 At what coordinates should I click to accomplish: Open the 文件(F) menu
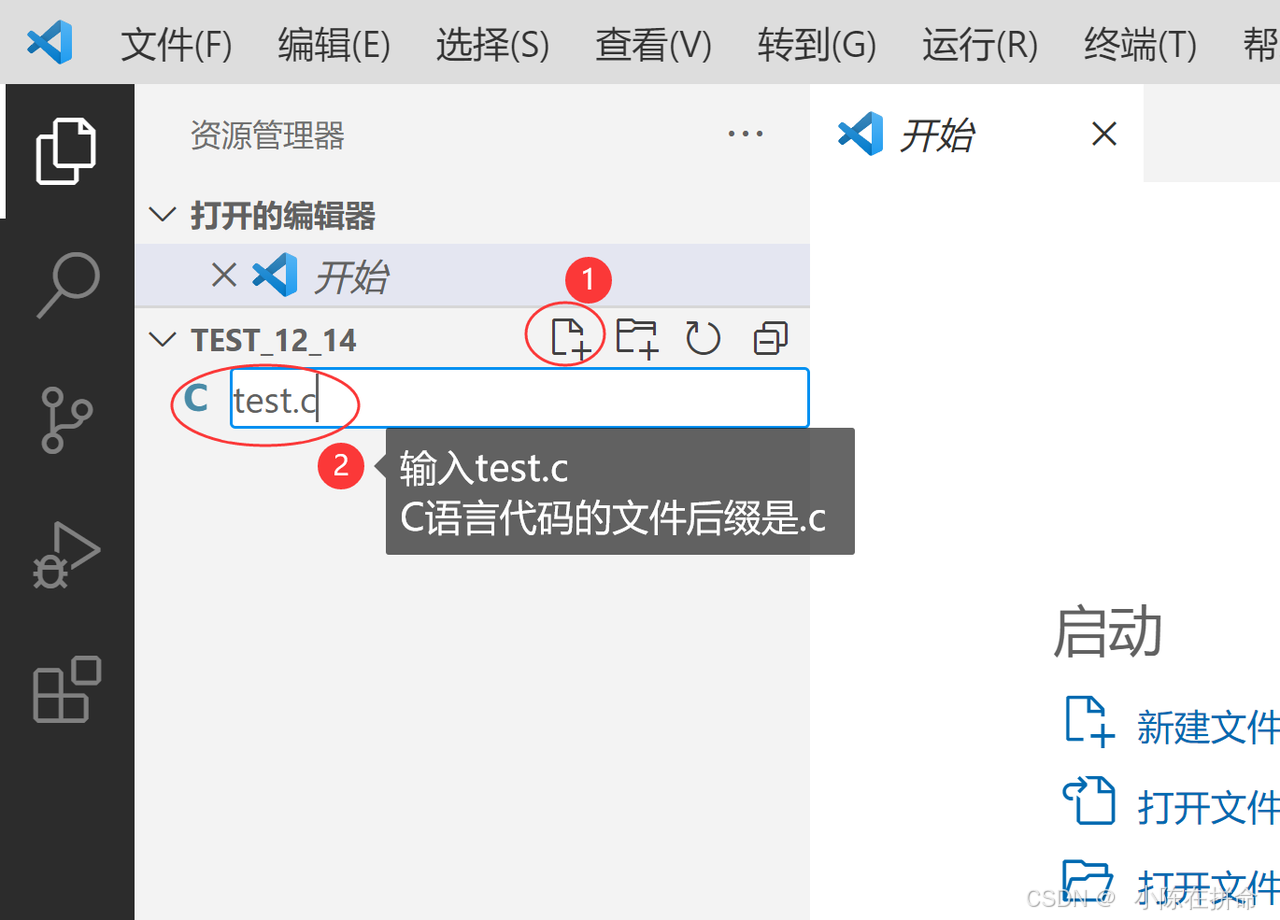(x=176, y=45)
